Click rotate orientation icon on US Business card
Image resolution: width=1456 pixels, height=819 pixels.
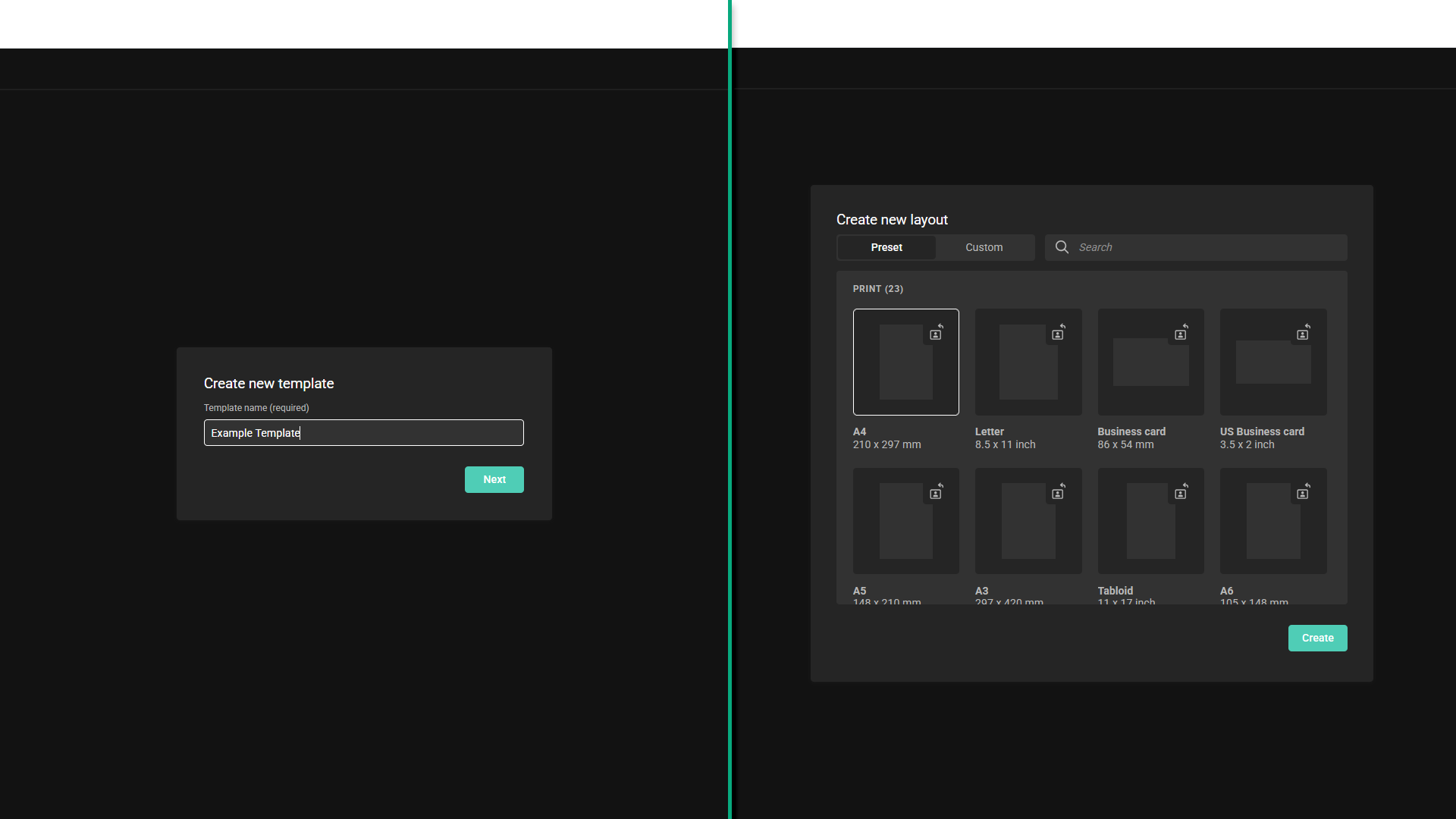coord(1304,333)
